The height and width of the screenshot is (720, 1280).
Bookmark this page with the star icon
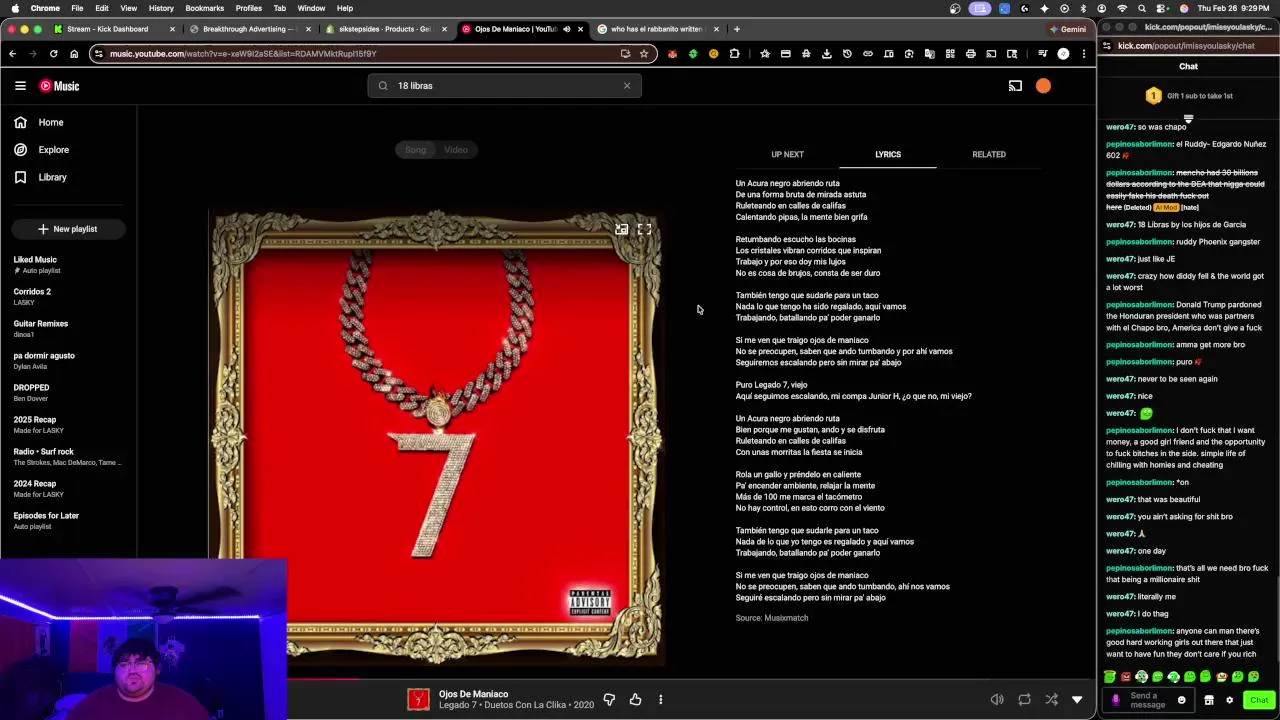[644, 54]
